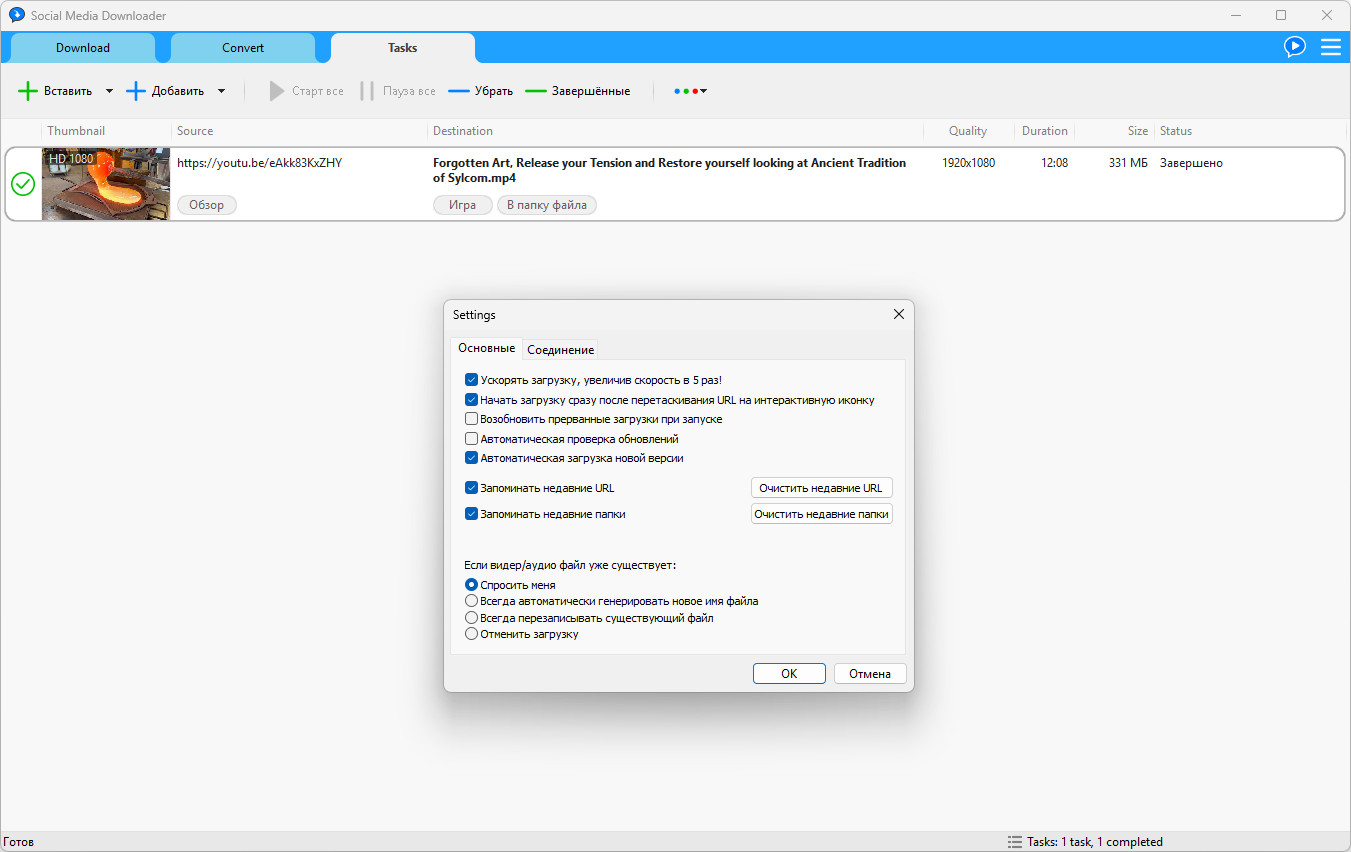Enable Возобновить прерванные загрузки при запуске
This screenshot has height=852, width=1351.
(x=471, y=419)
